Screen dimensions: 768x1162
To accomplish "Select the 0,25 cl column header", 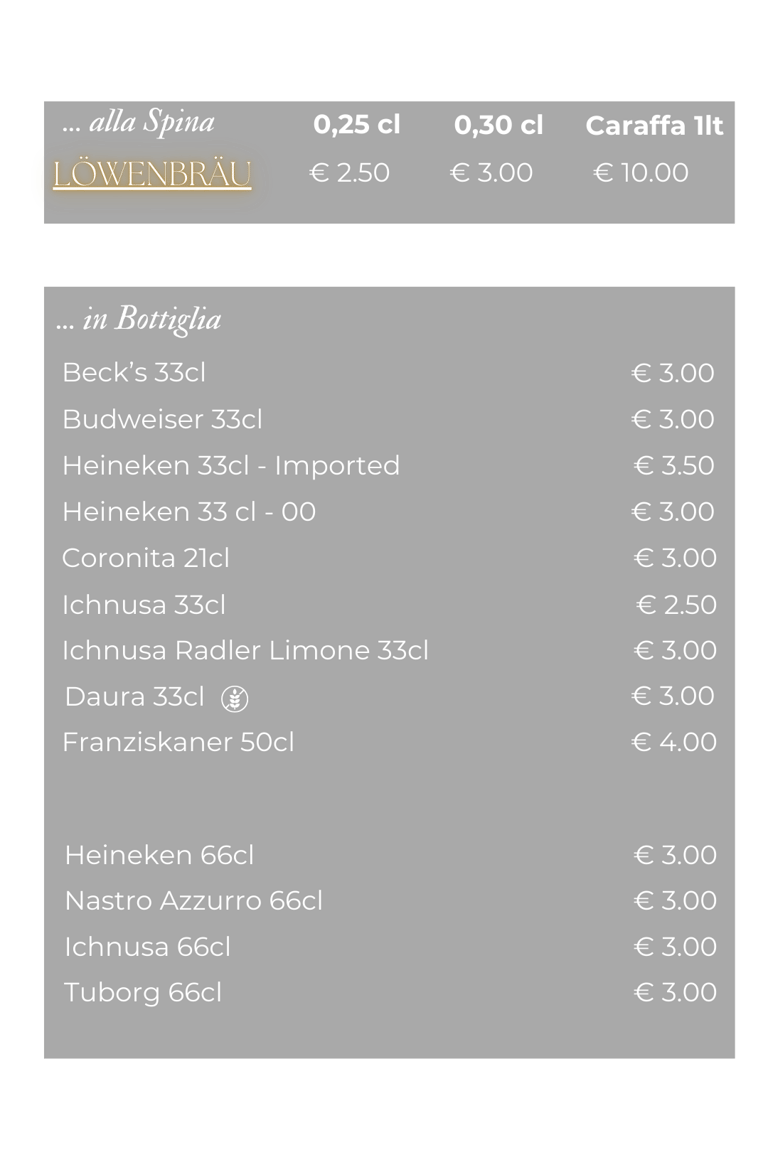I will (356, 125).
